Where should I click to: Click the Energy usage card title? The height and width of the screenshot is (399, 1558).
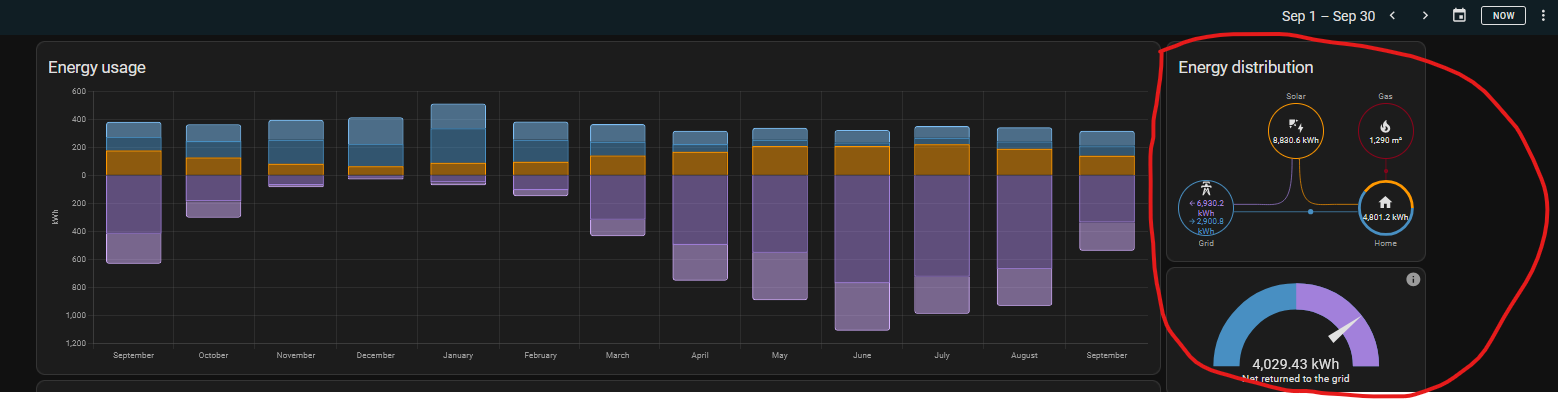(97, 67)
